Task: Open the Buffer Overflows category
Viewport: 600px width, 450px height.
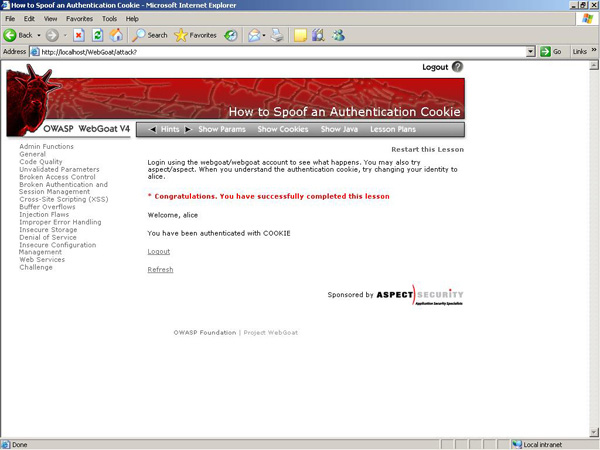Action: click(47, 207)
